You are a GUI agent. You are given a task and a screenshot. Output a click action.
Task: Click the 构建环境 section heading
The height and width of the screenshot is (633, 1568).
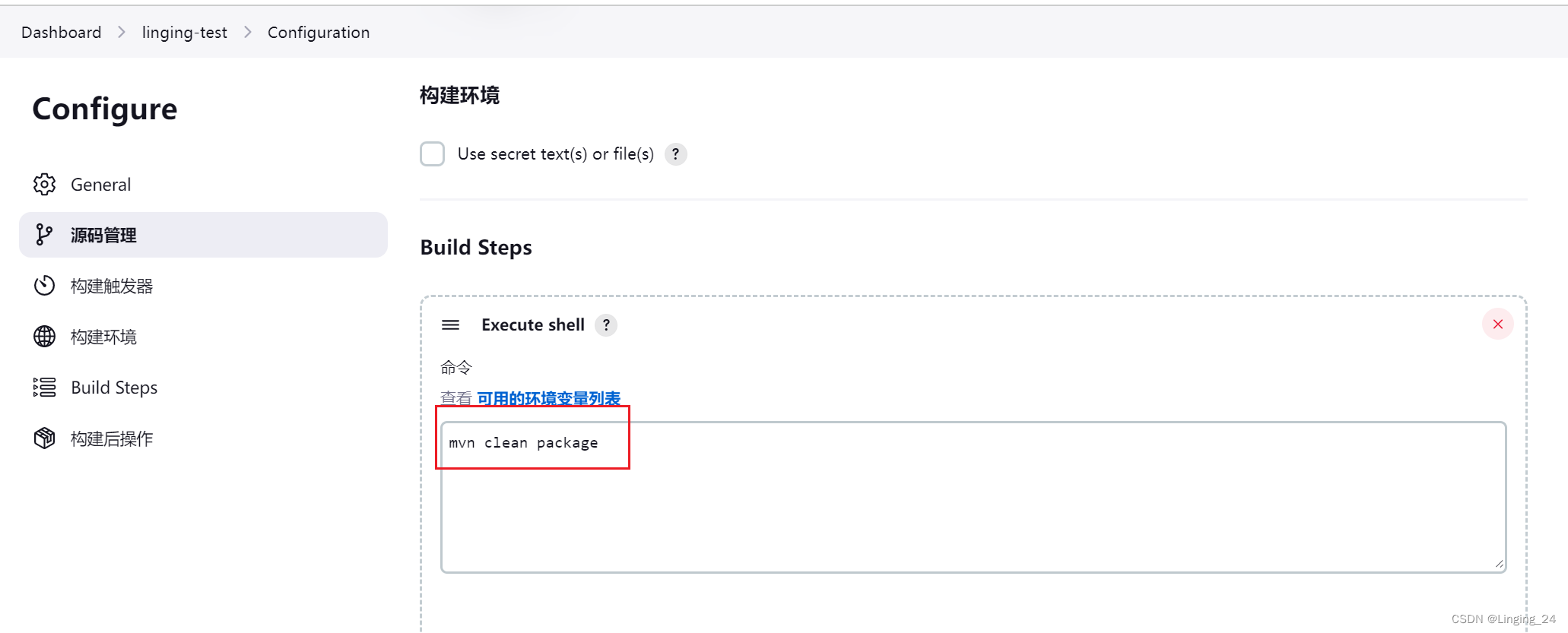(x=460, y=96)
